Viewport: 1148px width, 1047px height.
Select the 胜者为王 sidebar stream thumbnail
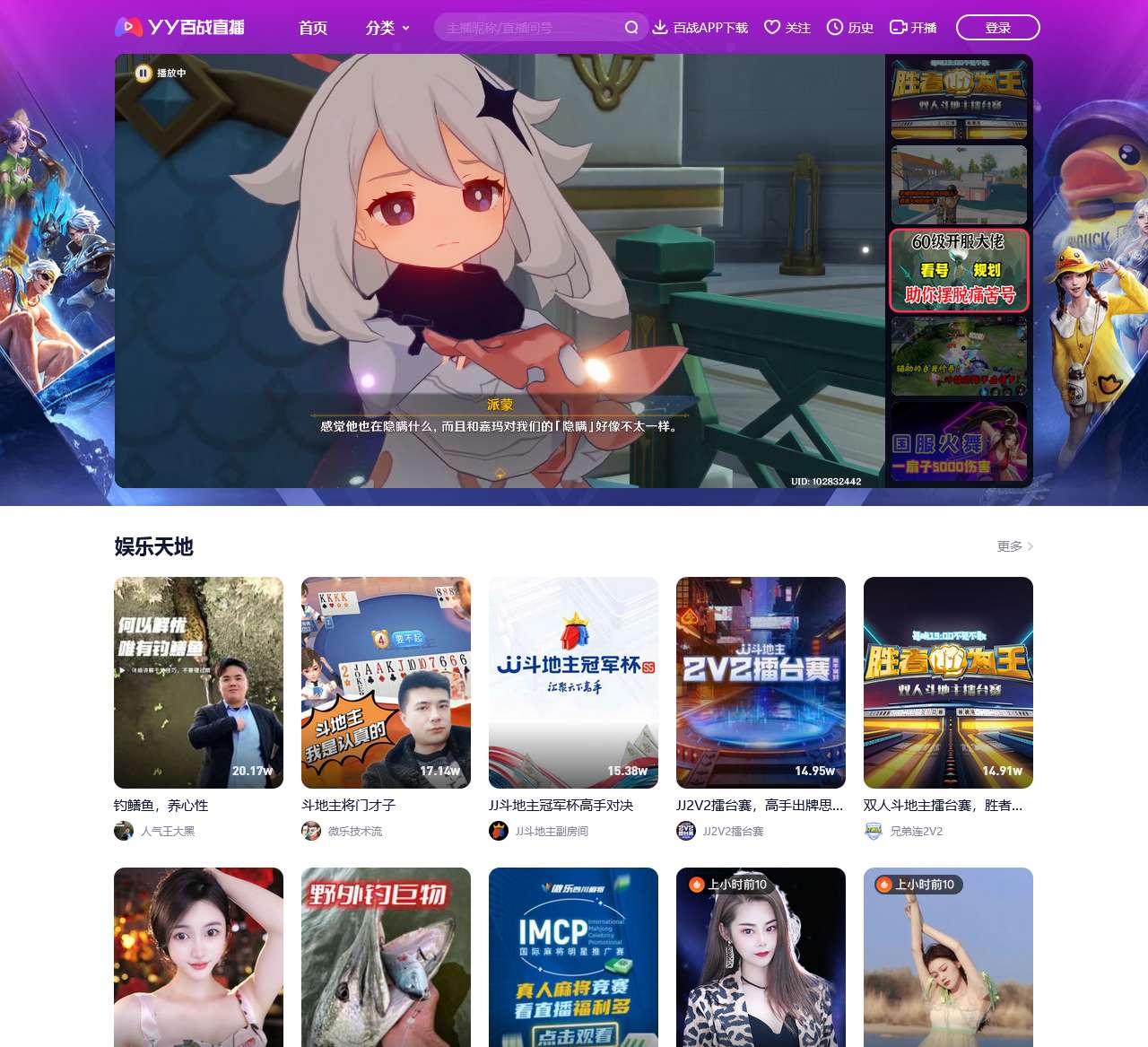tap(959, 98)
